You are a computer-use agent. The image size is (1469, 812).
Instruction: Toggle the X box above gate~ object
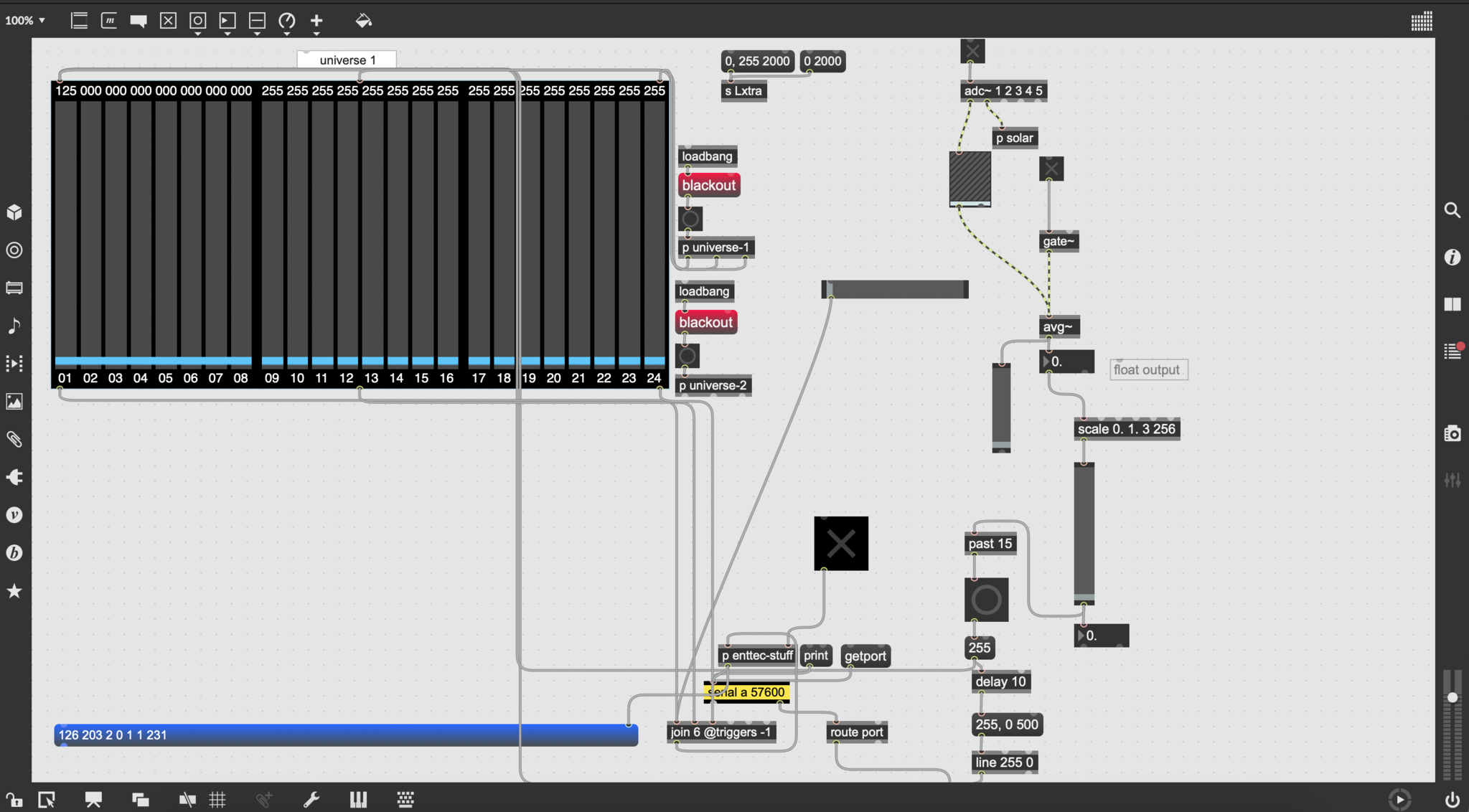(1051, 169)
